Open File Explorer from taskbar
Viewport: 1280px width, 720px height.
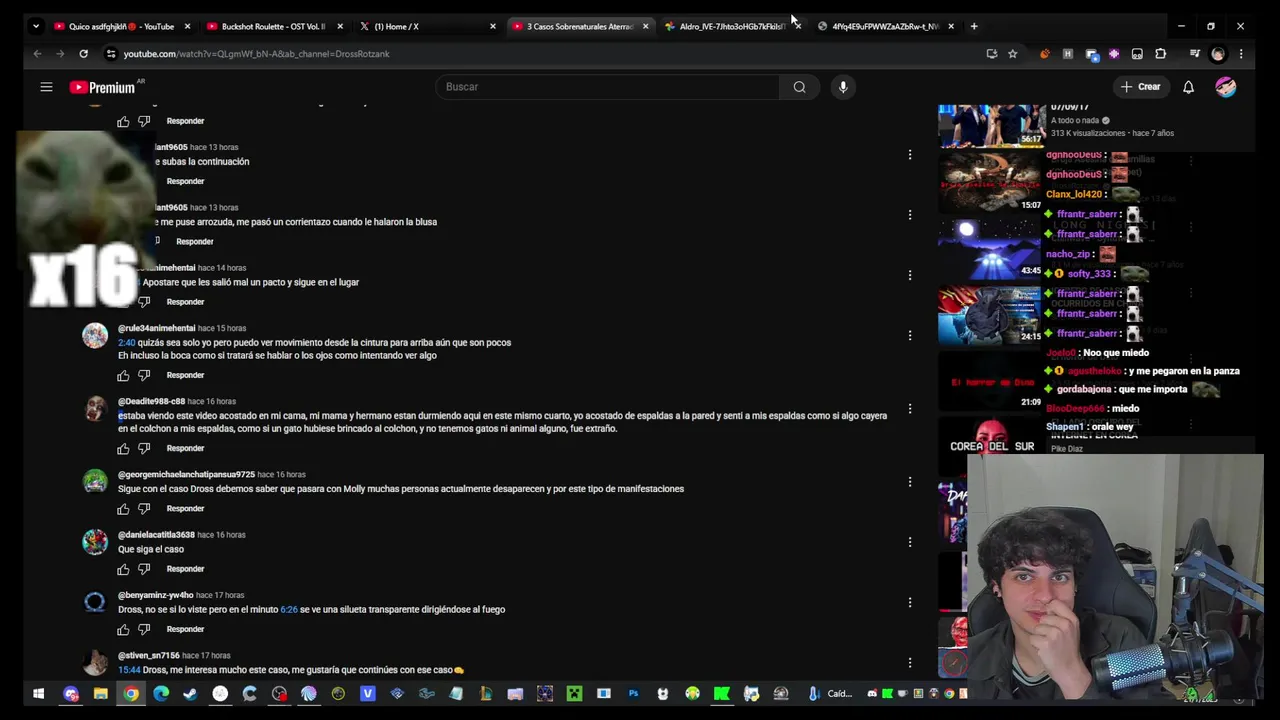tap(101, 693)
